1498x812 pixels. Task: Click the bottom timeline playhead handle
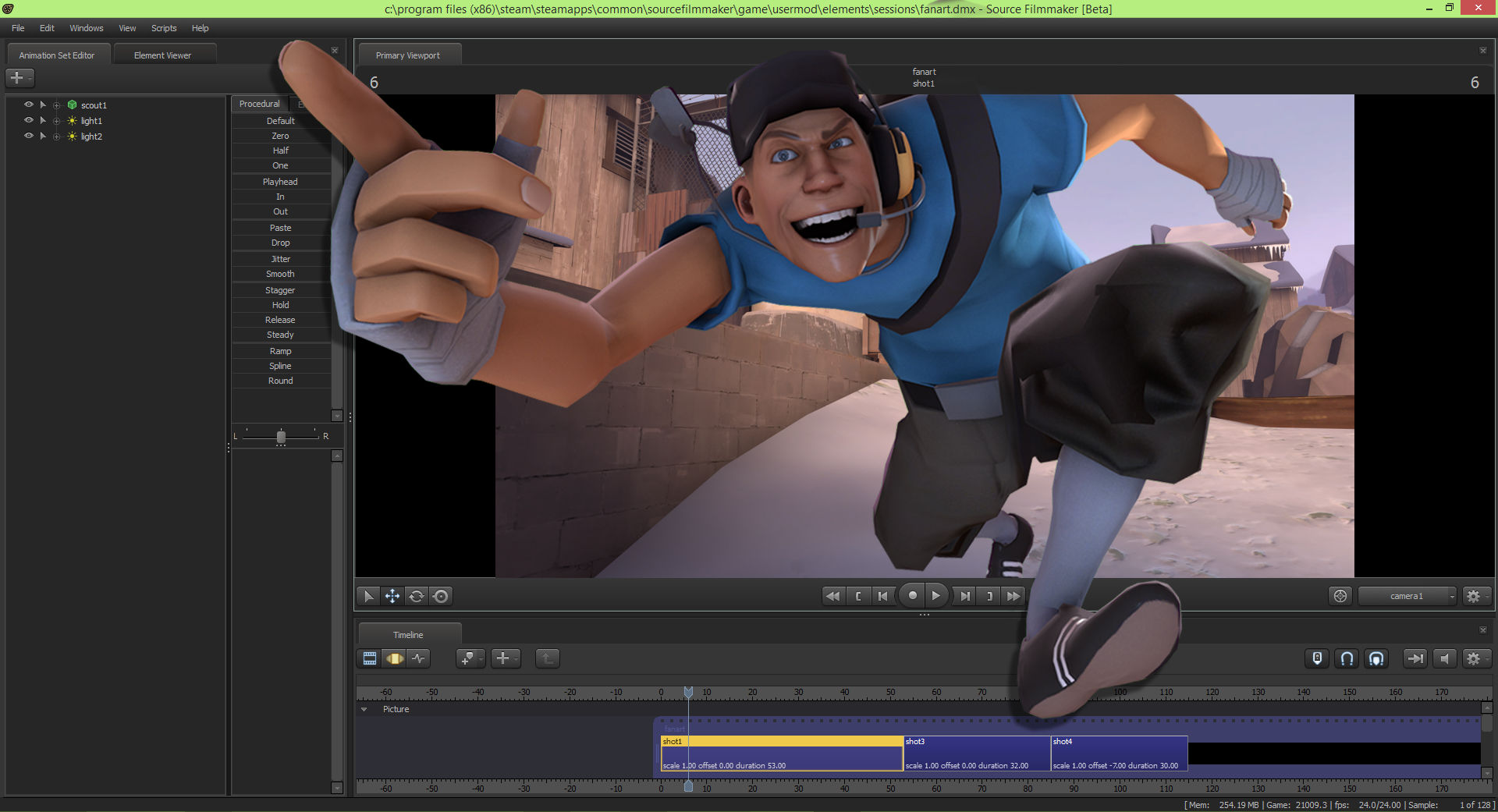(x=688, y=786)
